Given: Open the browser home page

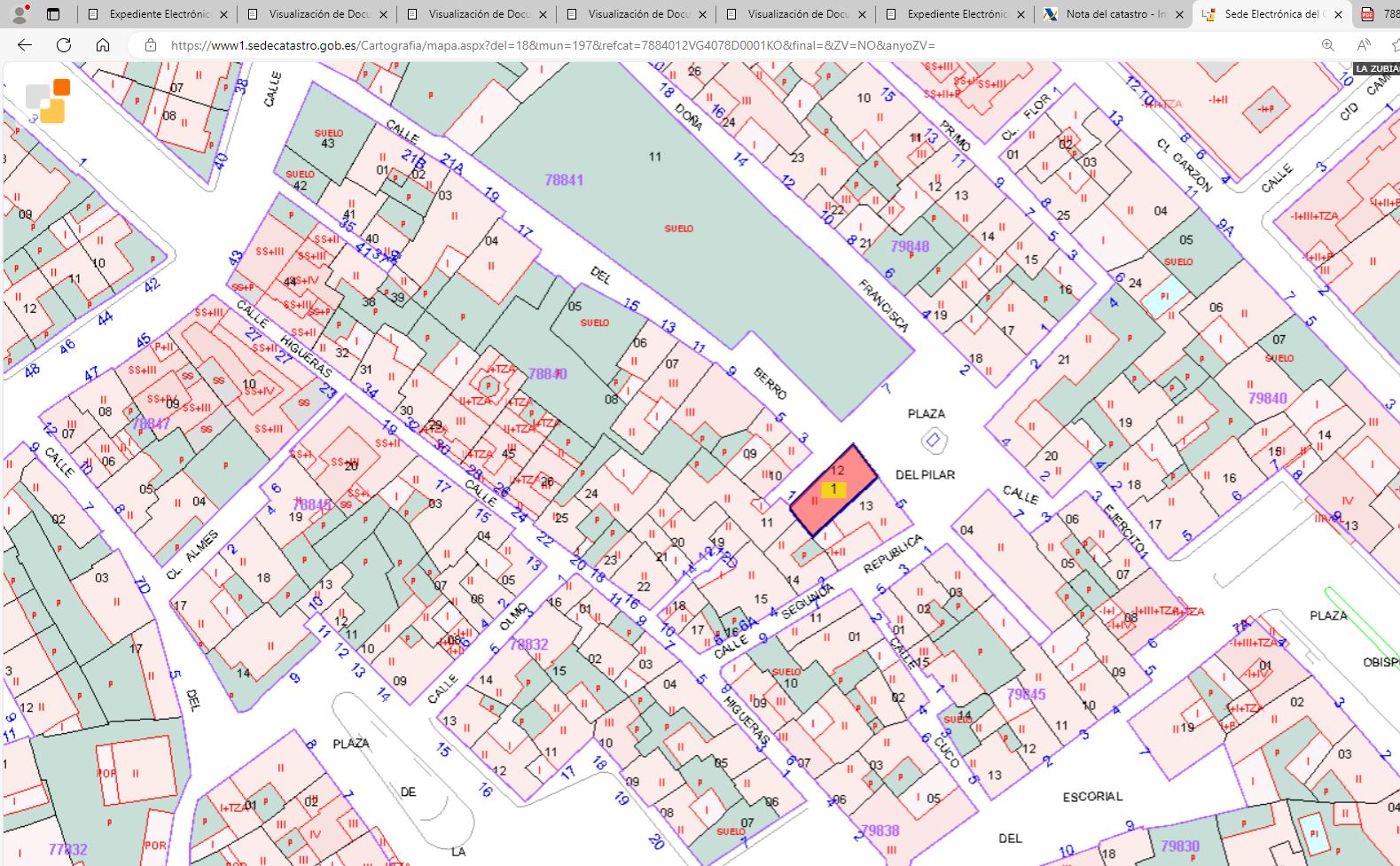Looking at the screenshot, I should click(103, 45).
